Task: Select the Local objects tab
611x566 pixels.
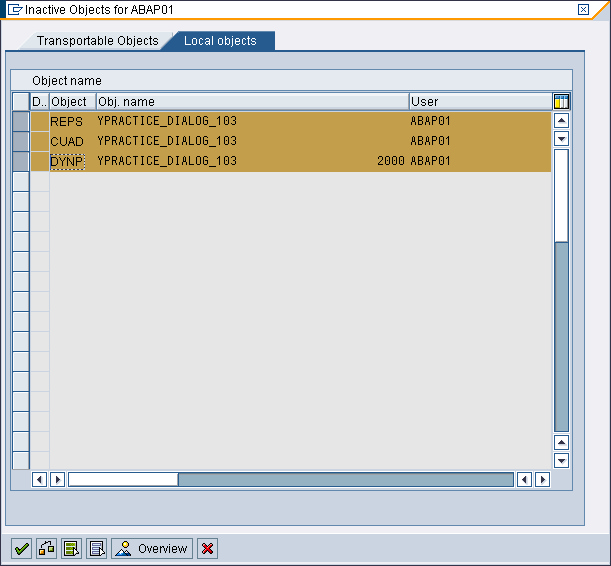Action: (x=220, y=41)
